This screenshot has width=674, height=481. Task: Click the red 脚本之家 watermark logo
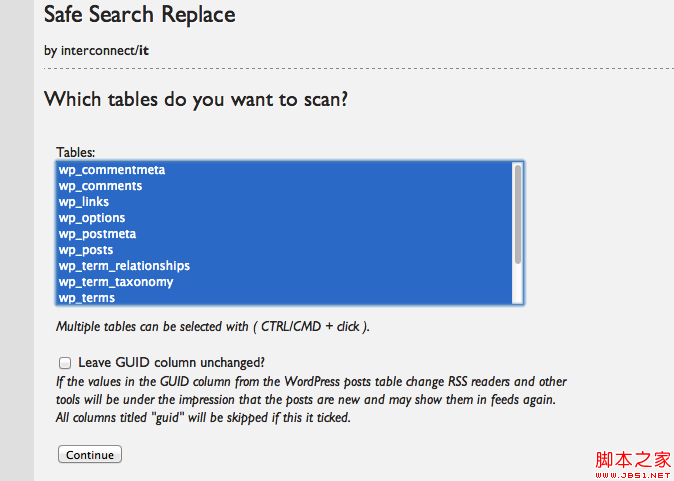pyautogui.click(x=633, y=460)
